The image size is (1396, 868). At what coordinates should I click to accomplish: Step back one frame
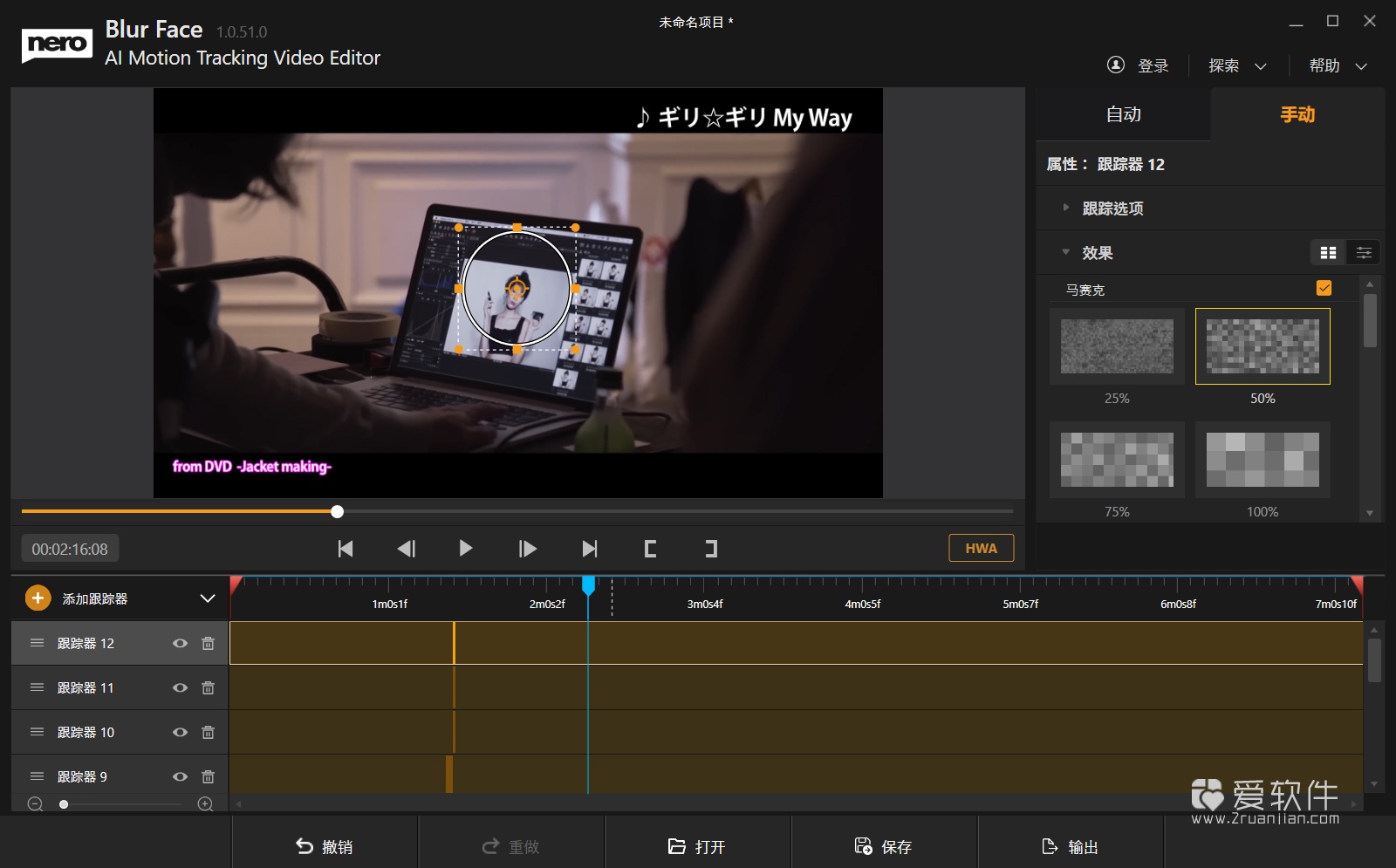click(406, 549)
